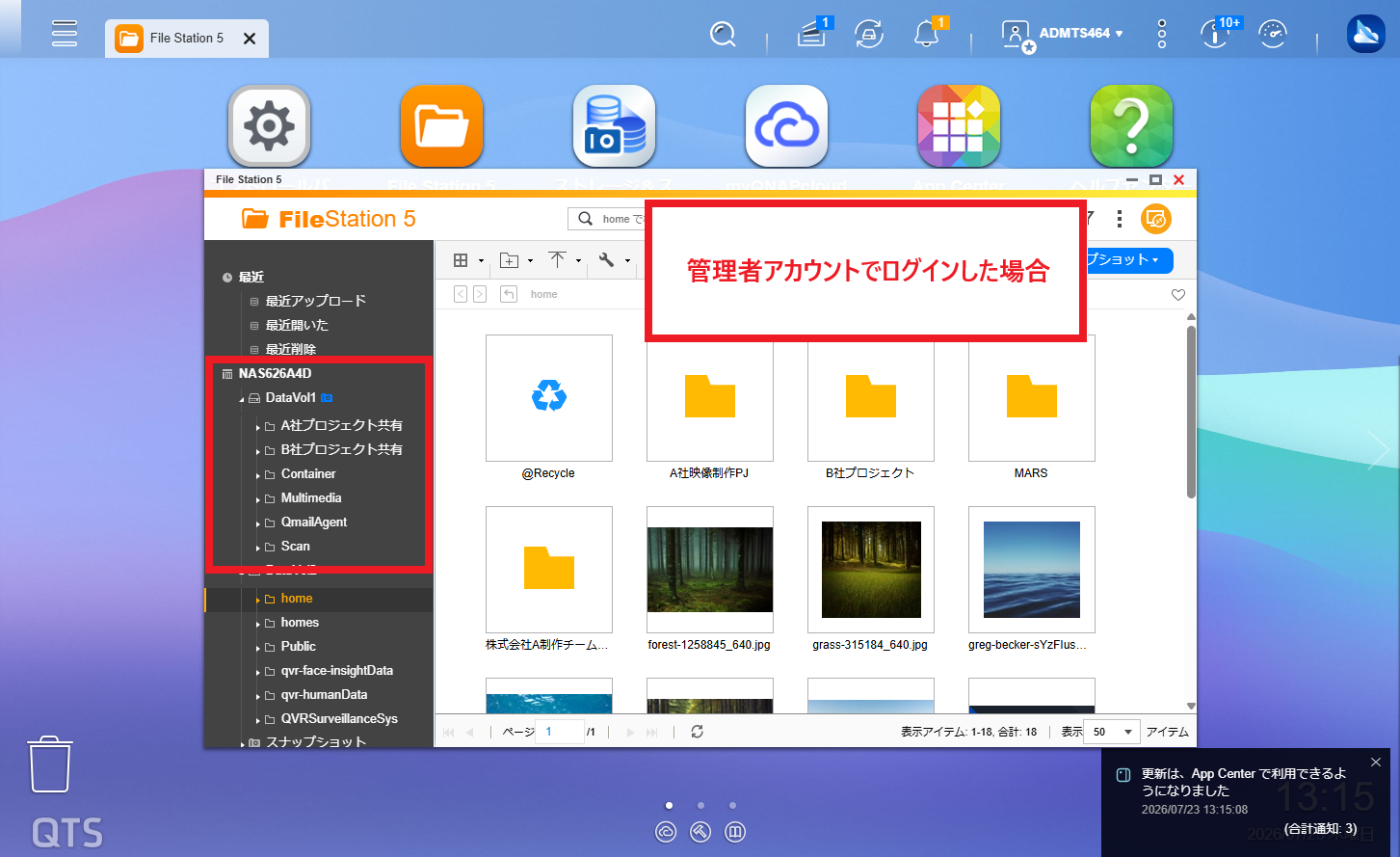Open the QTS main menu hamburger icon
Viewport: 1400px width, 857px height.
pyautogui.click(x=65, y=34)
